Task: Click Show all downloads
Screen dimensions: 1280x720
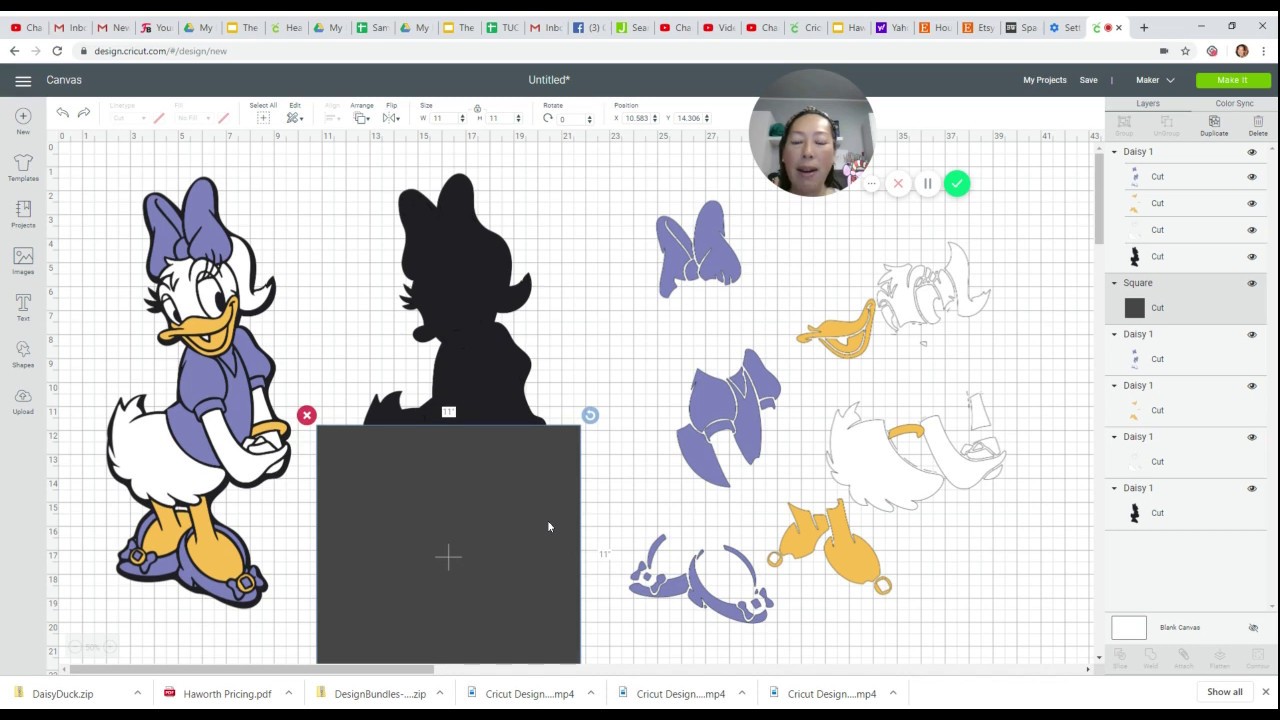Action: click(x=1224, y=692)
